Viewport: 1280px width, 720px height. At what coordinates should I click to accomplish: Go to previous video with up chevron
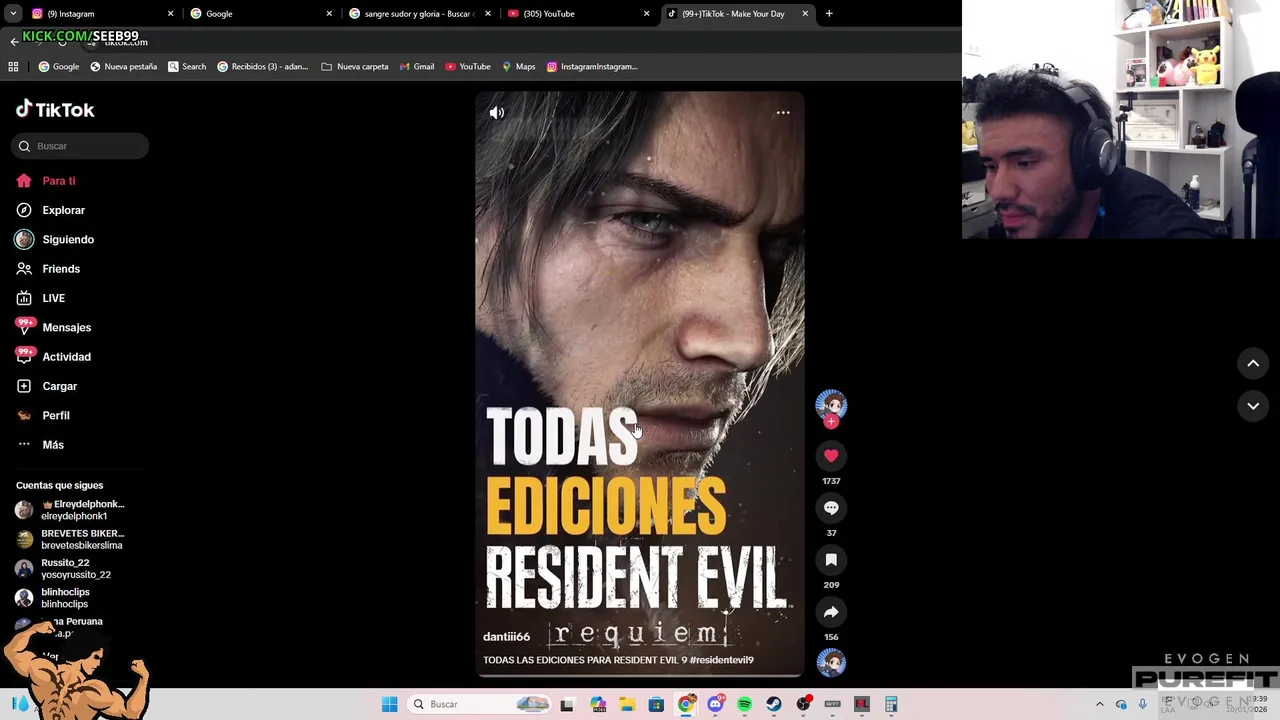[x=1253, y=364]
